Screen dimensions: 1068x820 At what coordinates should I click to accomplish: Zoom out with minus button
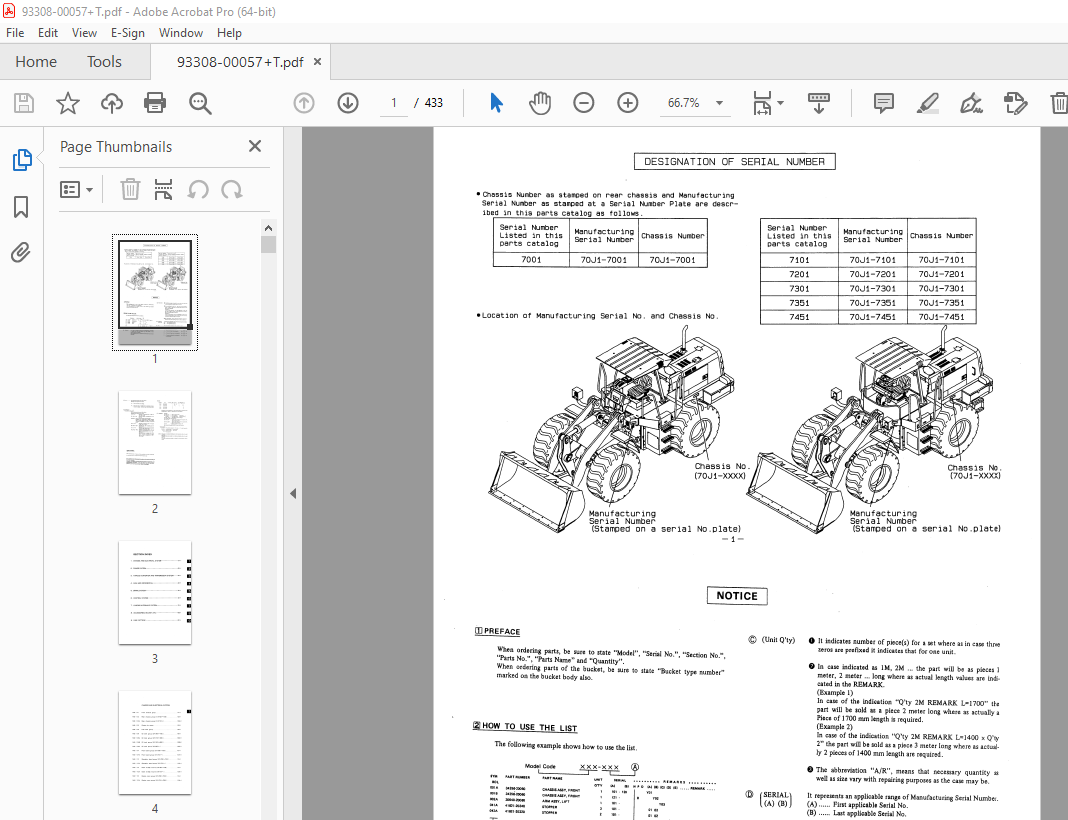point(584,103)
